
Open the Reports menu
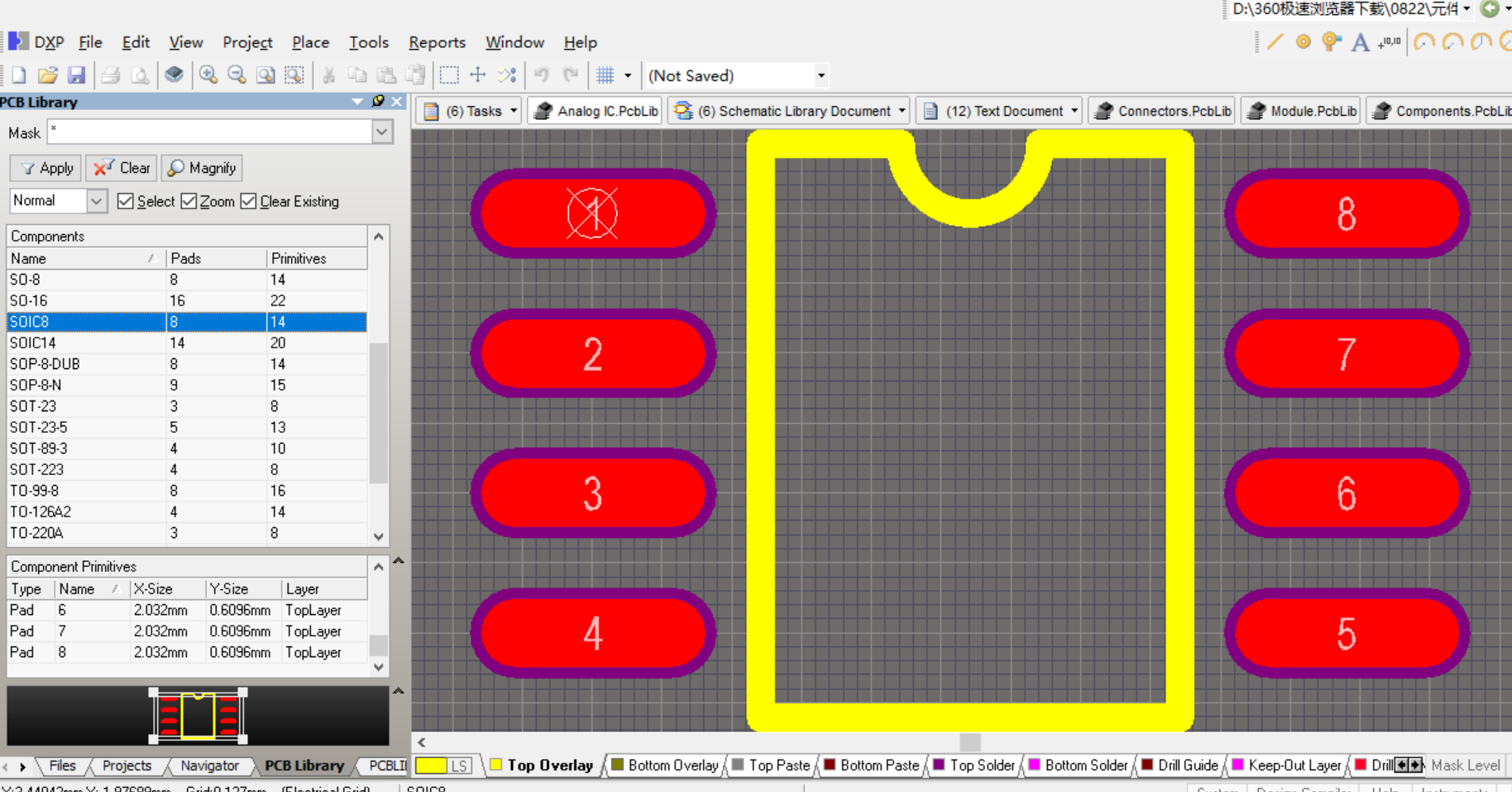coord(437,42)
